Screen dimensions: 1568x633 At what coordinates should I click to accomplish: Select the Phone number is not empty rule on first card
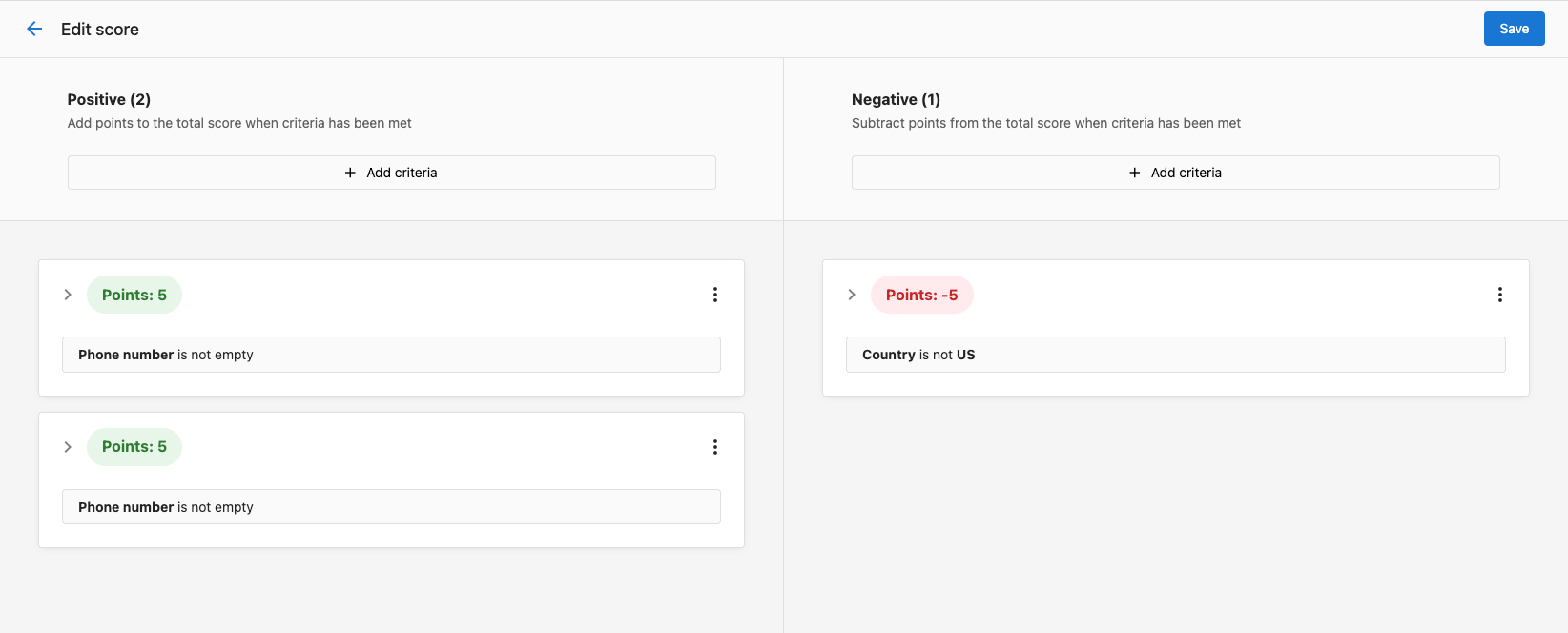coord(391,354)
